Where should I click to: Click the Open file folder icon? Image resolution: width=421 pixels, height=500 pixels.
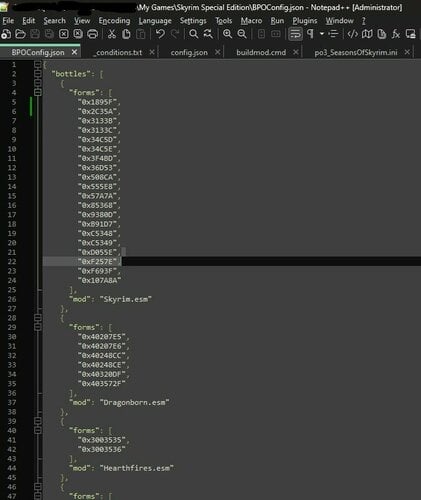tap(20, 34)
